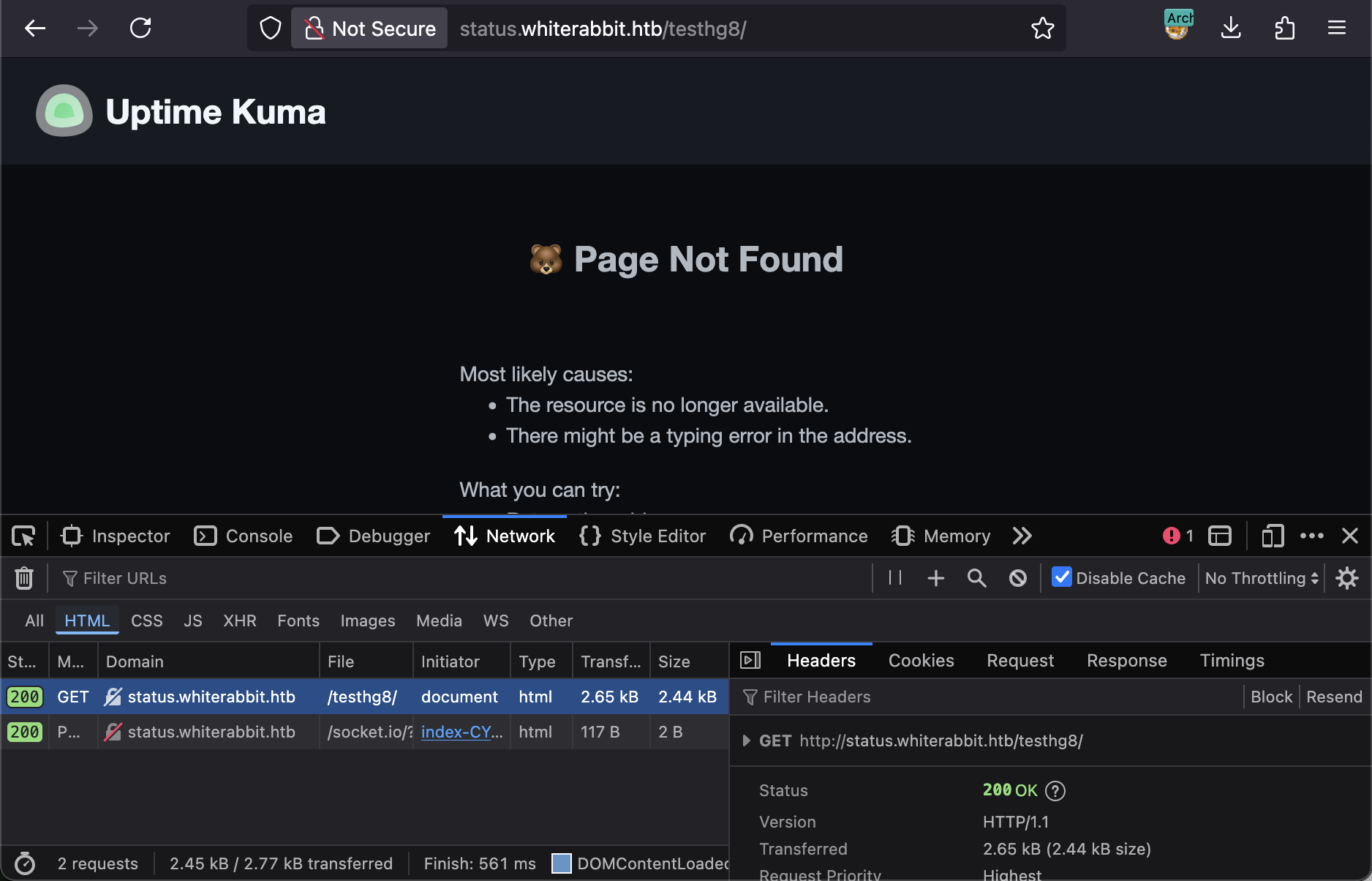
Task: Click the Resend button
Action: tap(1334, 696)
